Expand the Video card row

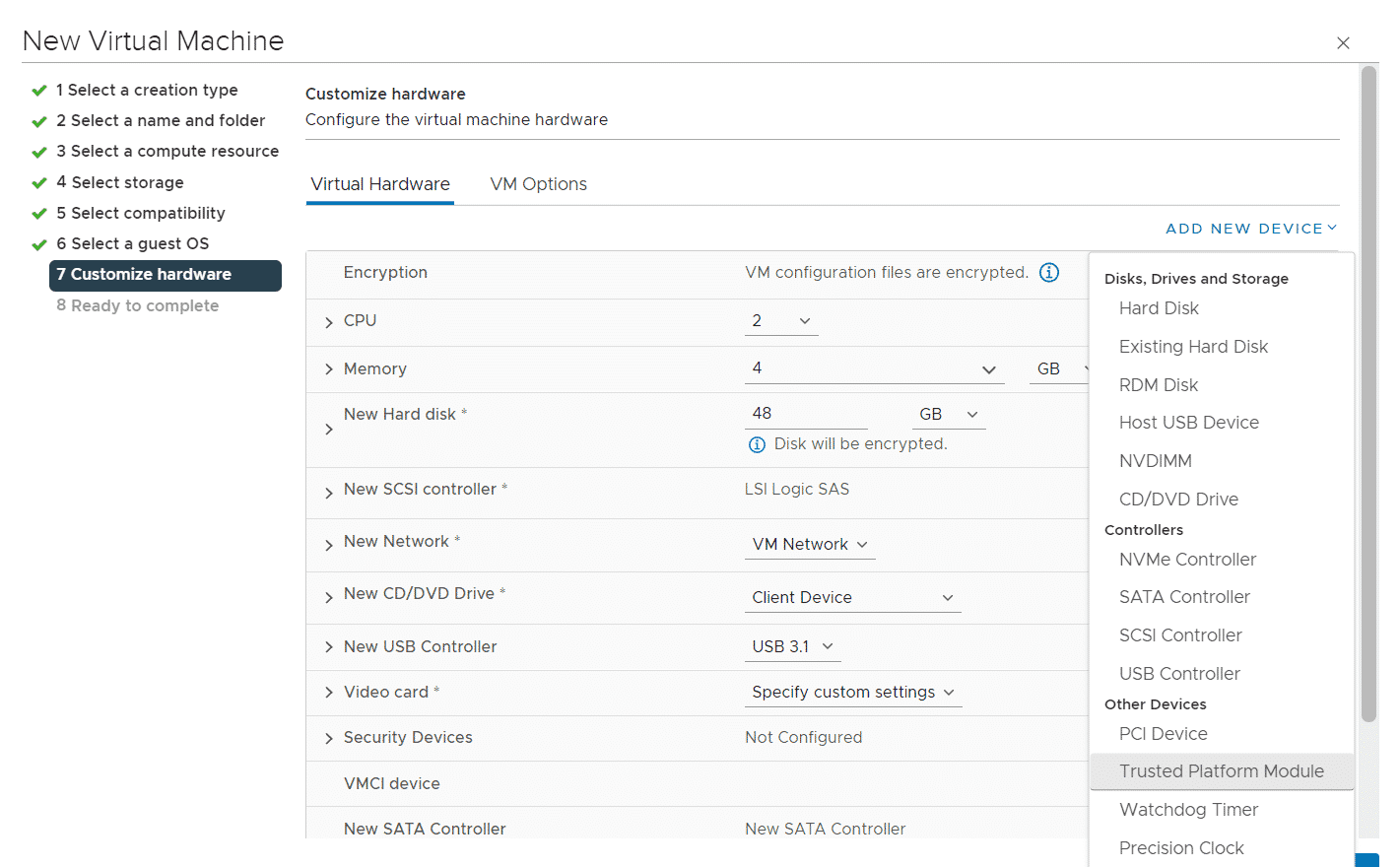pos(329,693)
